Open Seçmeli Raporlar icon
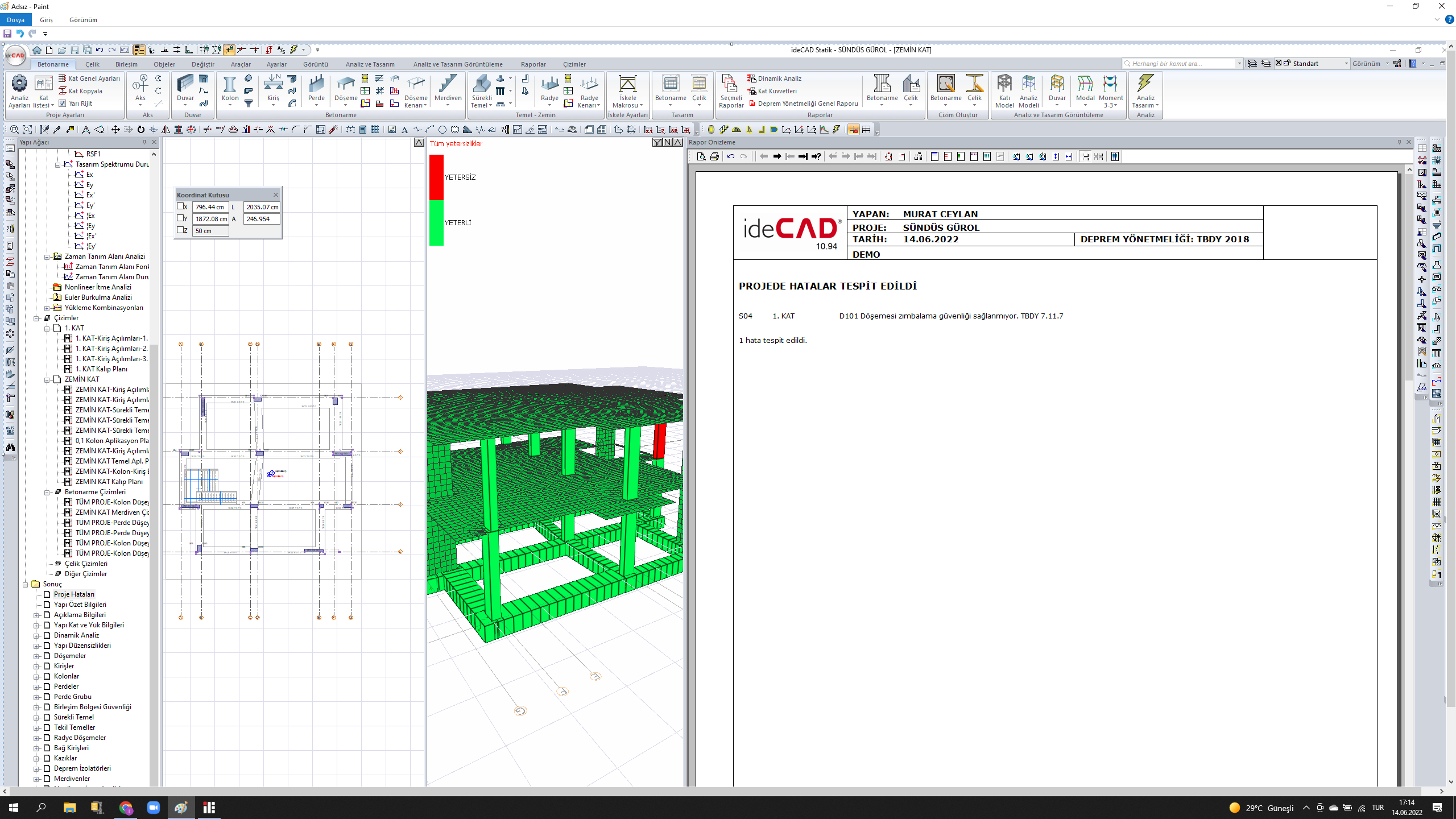 [x=730, y=84]
